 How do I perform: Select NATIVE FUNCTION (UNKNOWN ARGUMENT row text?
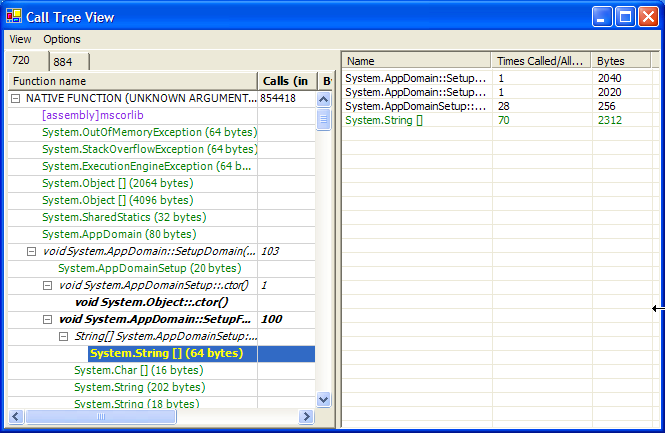[x=141, y=98]
